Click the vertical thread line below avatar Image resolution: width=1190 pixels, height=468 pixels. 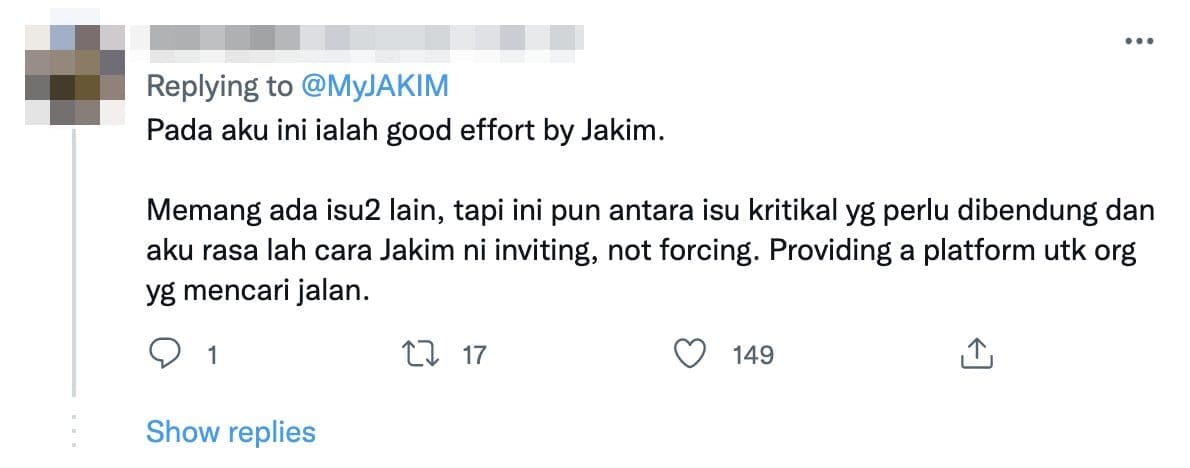74,262
